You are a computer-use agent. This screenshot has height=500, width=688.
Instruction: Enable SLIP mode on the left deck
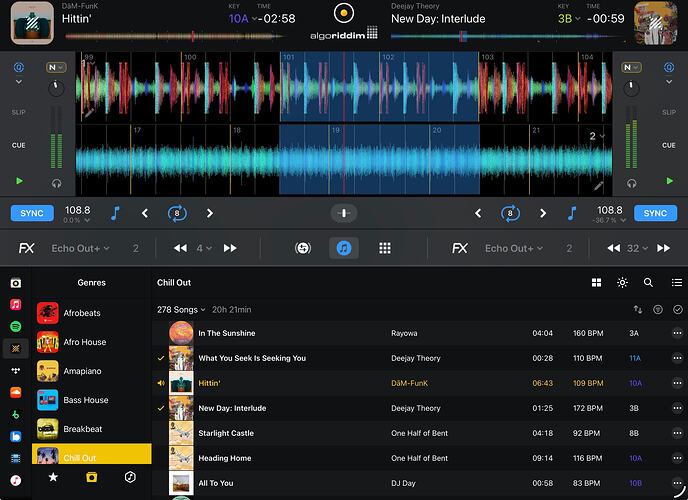[18, 113]
